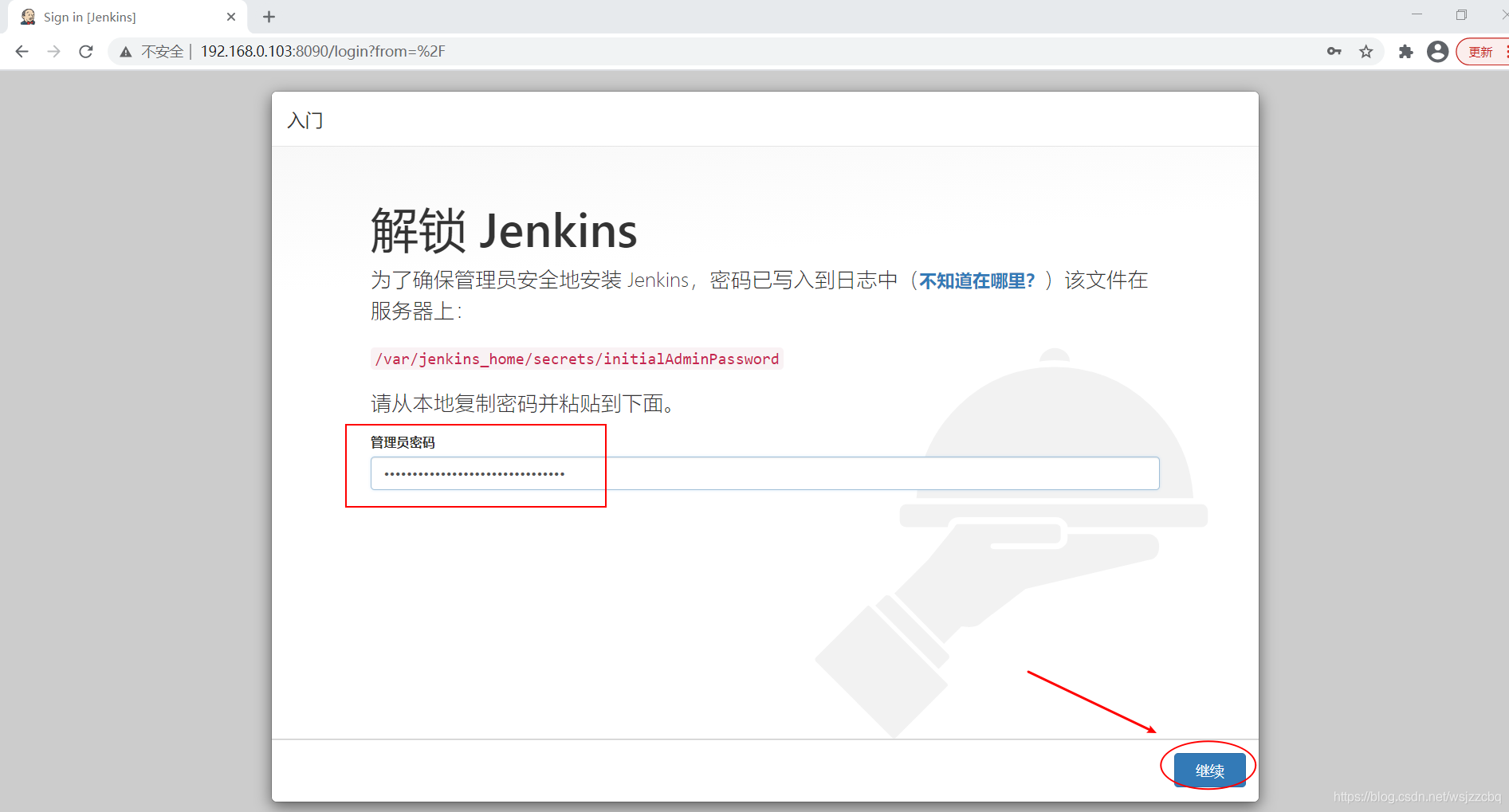The image size is (1509, 812).
Task: Bookmark this page with the star icon
Action: (x=1366, y=52)
